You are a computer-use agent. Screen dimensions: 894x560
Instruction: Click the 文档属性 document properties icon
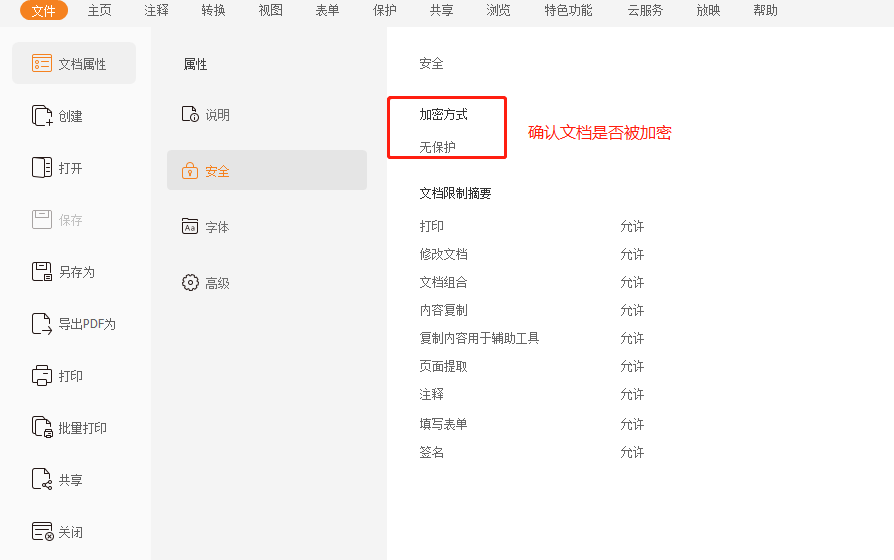click(41, 64)
